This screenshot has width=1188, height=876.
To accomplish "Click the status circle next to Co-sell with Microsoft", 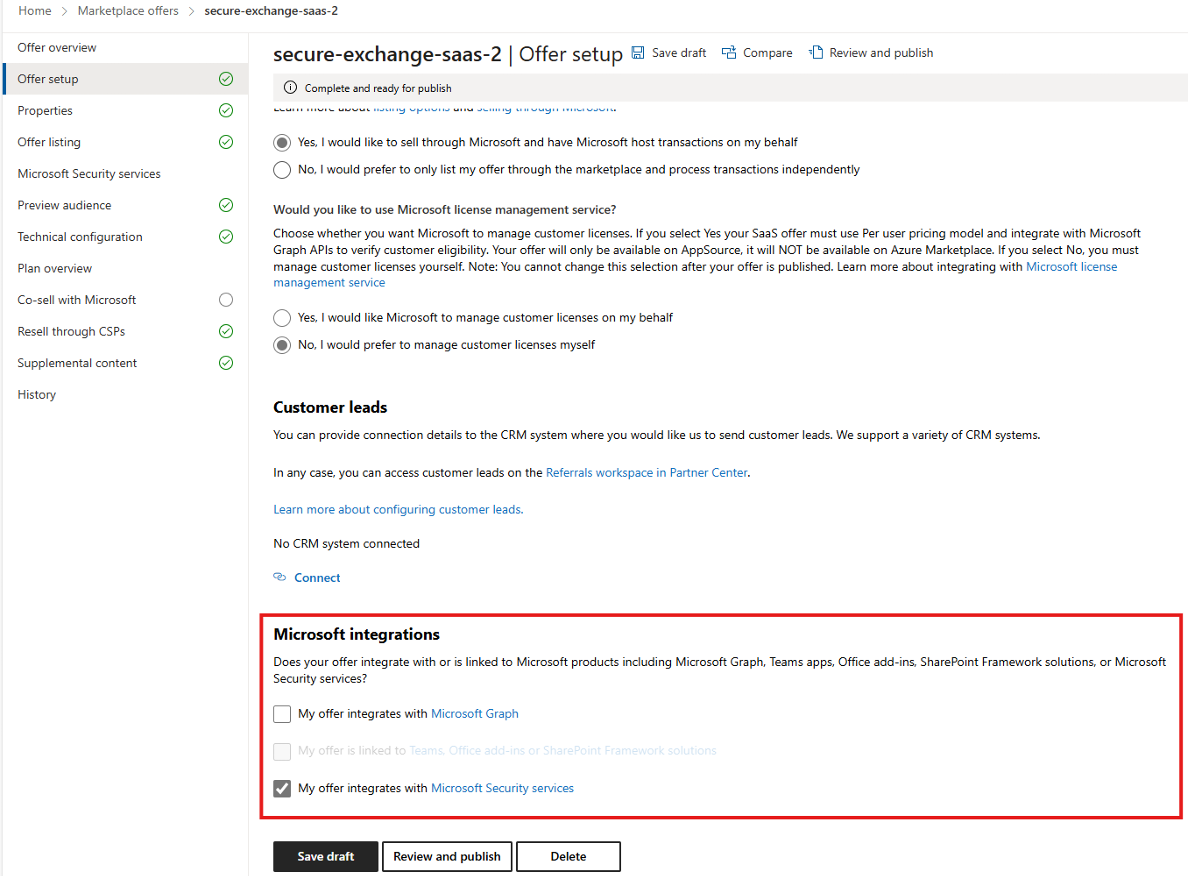I will (x=225, y=299).
